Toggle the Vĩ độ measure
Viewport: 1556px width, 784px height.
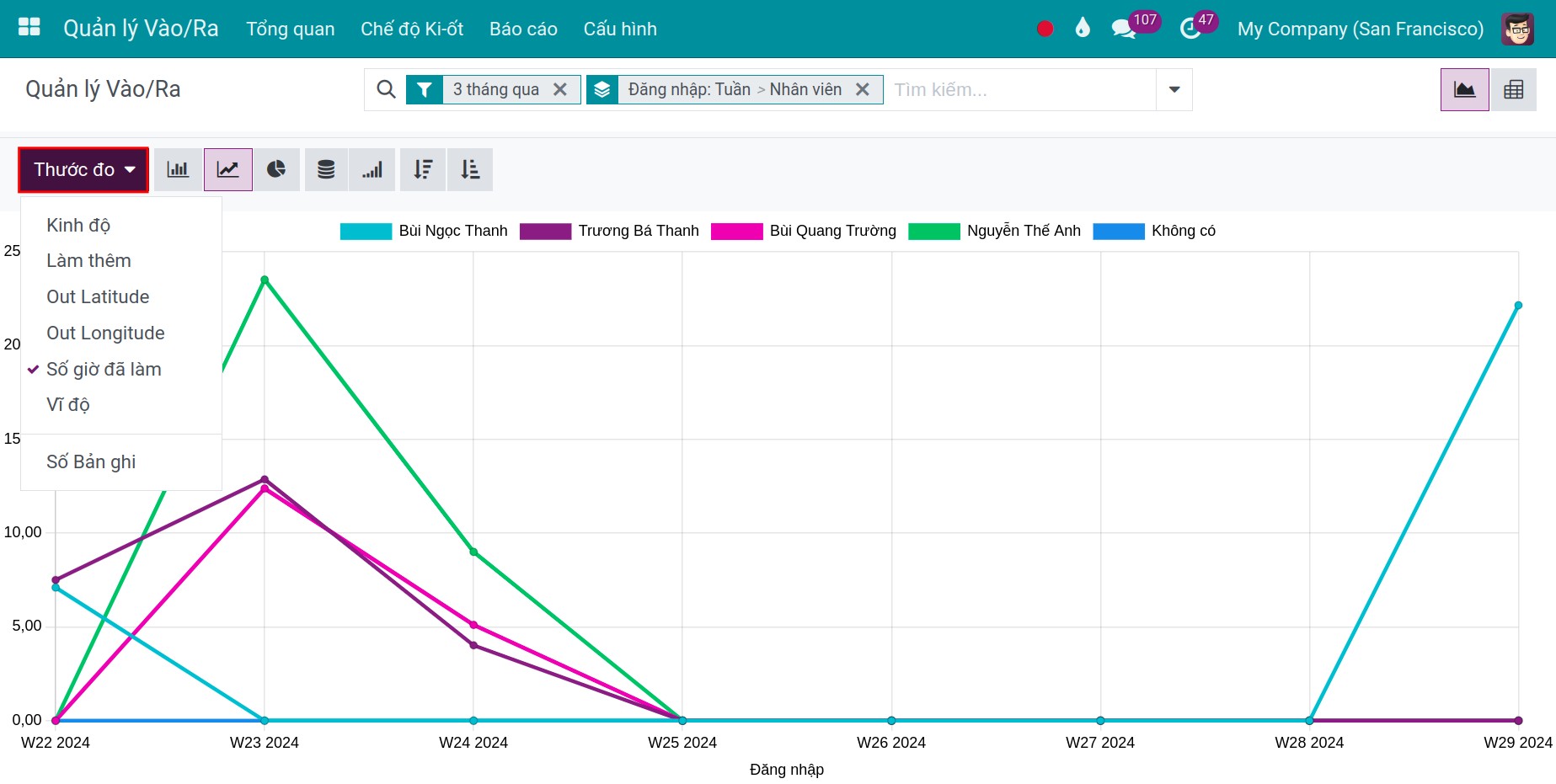click(121, 404)
